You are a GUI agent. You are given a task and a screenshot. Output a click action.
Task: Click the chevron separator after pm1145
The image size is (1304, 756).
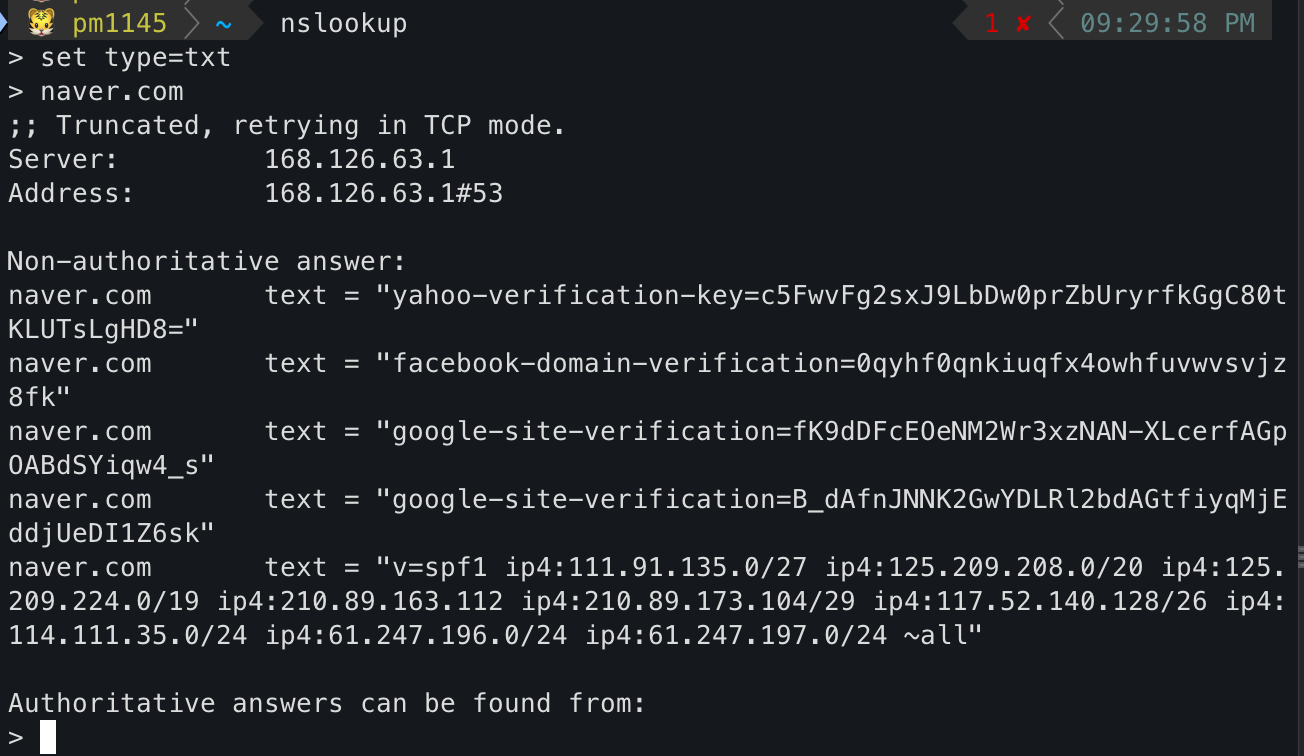click(x=194, y=23)
